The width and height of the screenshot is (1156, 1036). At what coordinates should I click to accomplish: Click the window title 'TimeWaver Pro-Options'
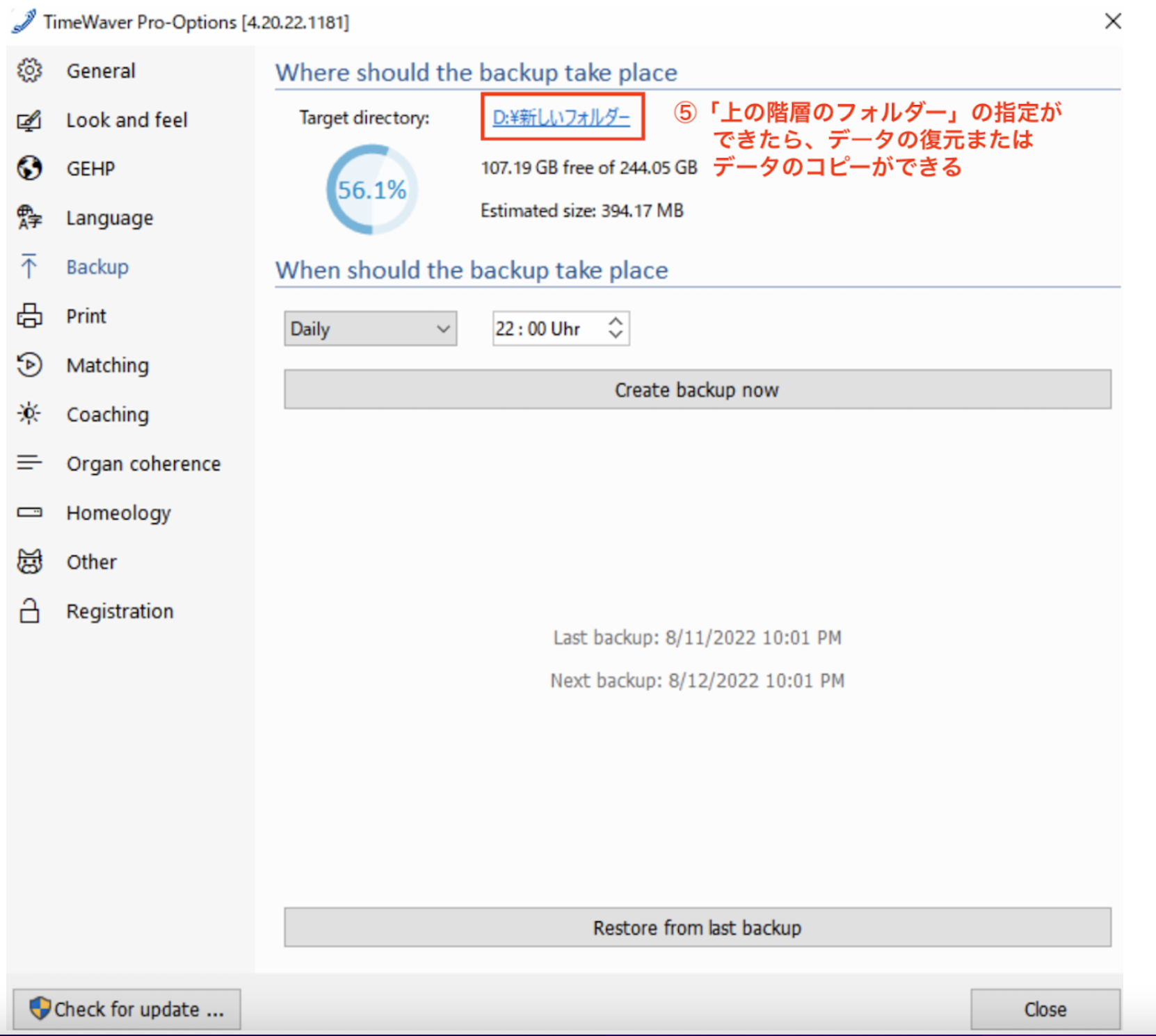(140, 22)
